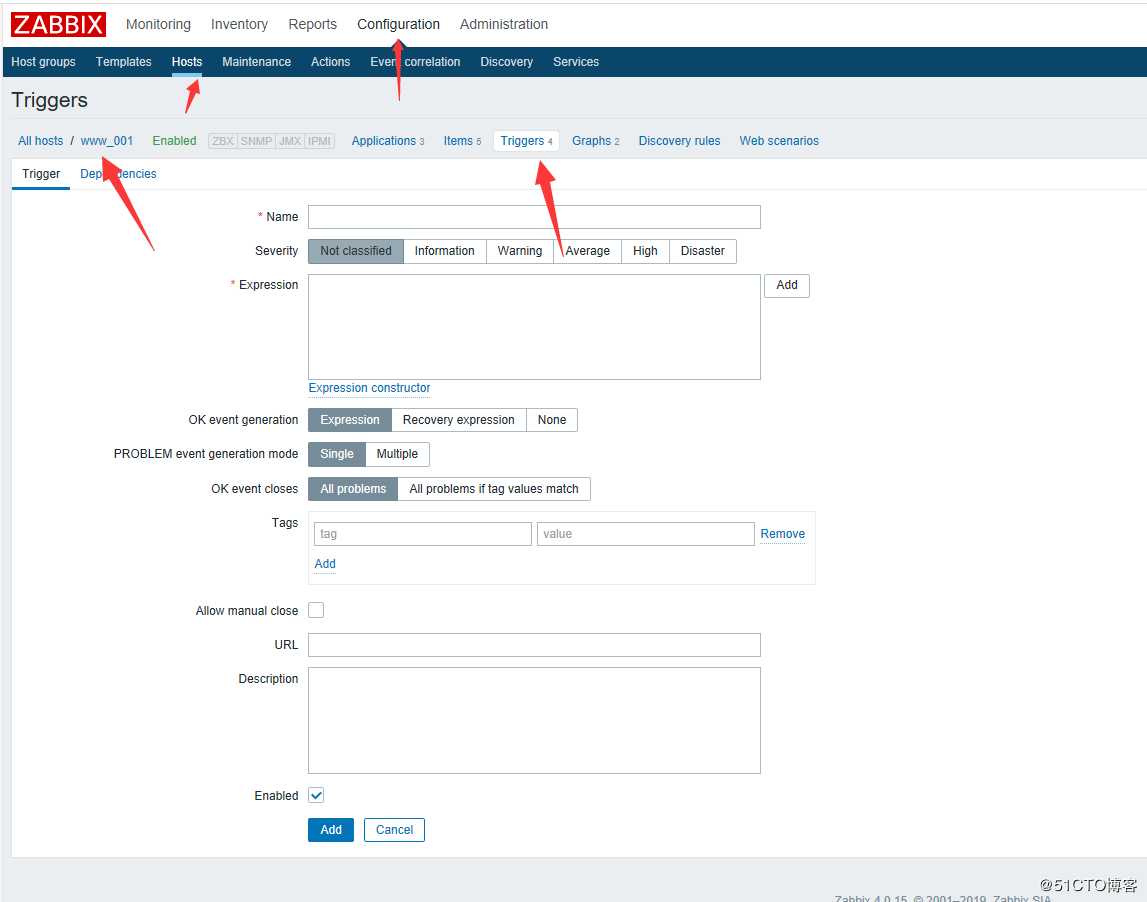The image size is (1147, 902).
Task: Switch to the Dependencies tab
Action: tap(119, 174)
